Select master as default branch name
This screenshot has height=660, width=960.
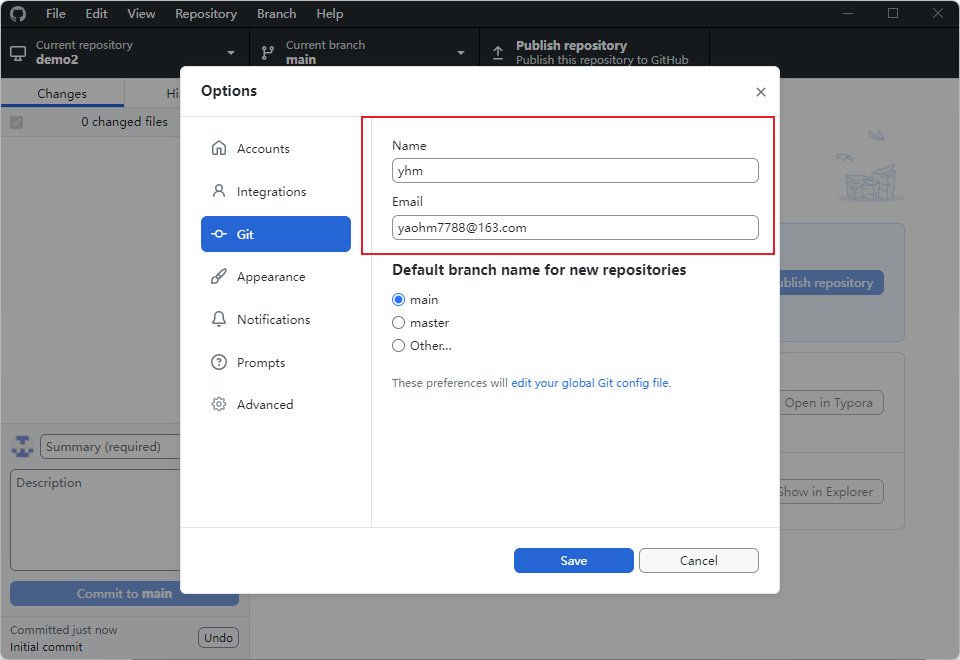pos(399,323)
